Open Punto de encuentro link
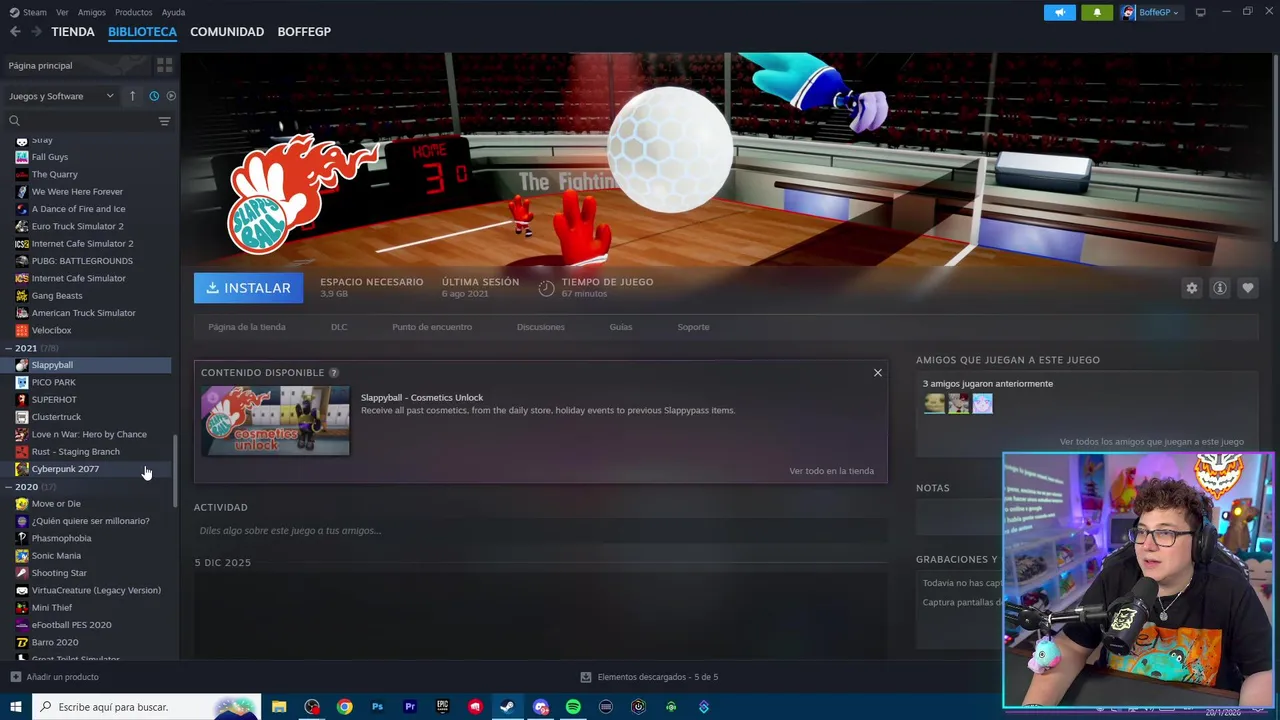The width and height of the screenshot is (1280, 720). [x=432, y=327]
